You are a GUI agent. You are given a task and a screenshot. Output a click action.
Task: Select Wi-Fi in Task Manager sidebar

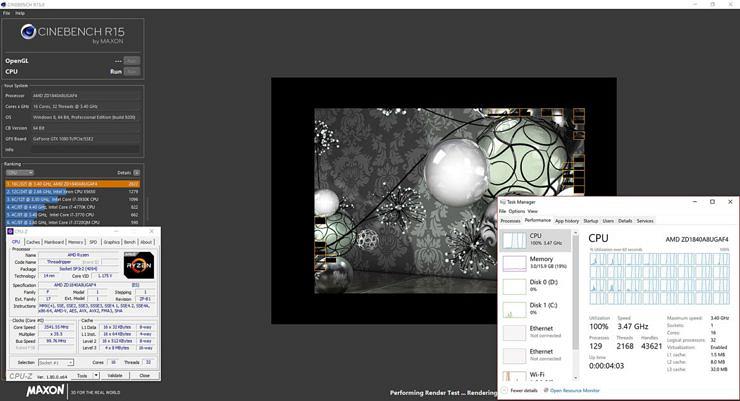coord(536,375)
